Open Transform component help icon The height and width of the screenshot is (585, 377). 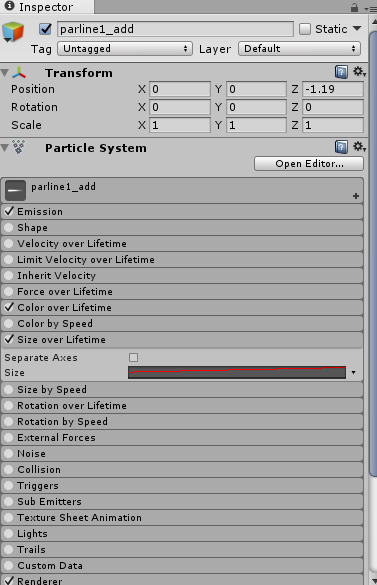pyautogui.click(x=341, y=72)
